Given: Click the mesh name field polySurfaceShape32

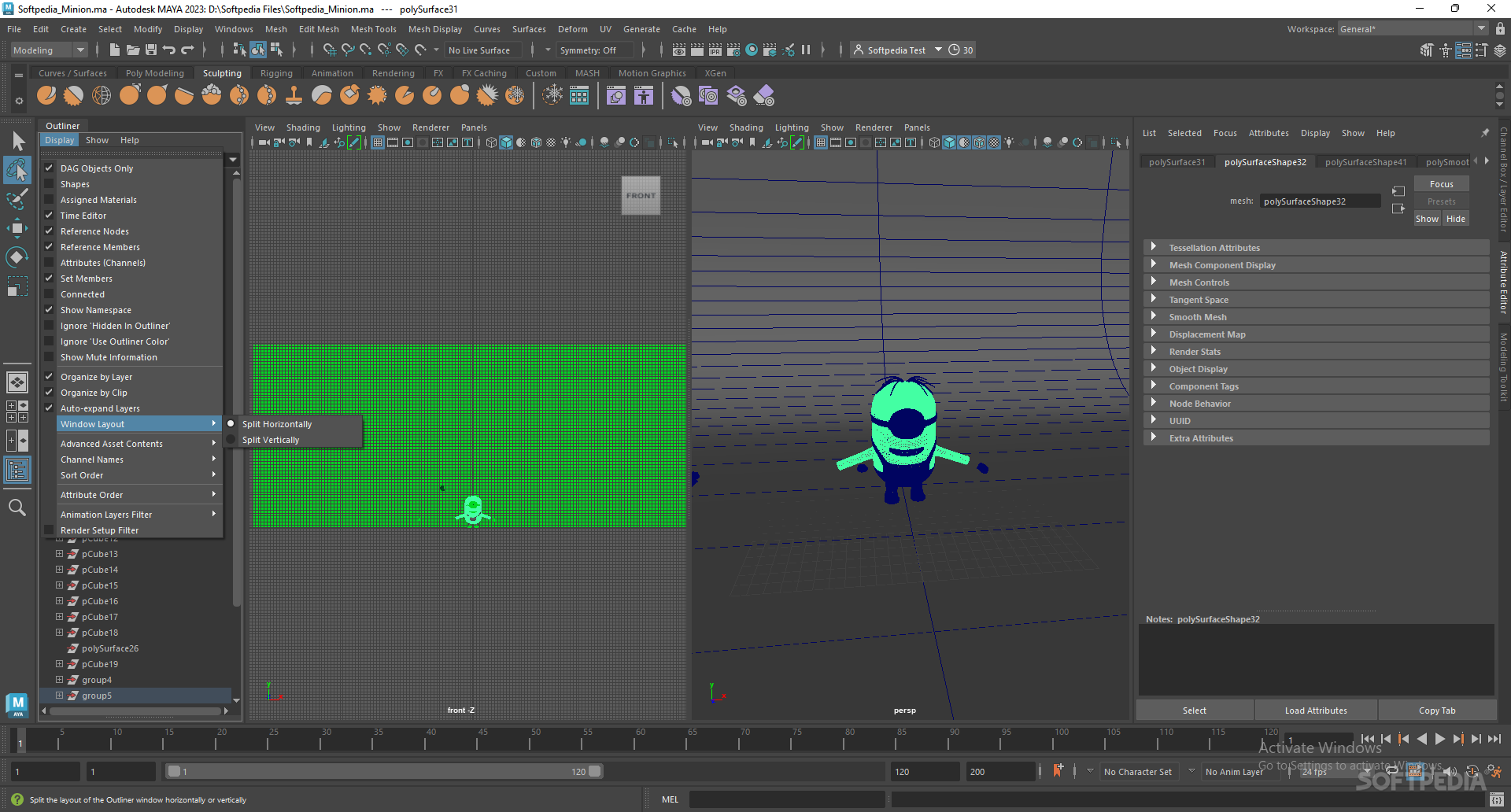Looking at the screenshot, I should point(1320,201).
